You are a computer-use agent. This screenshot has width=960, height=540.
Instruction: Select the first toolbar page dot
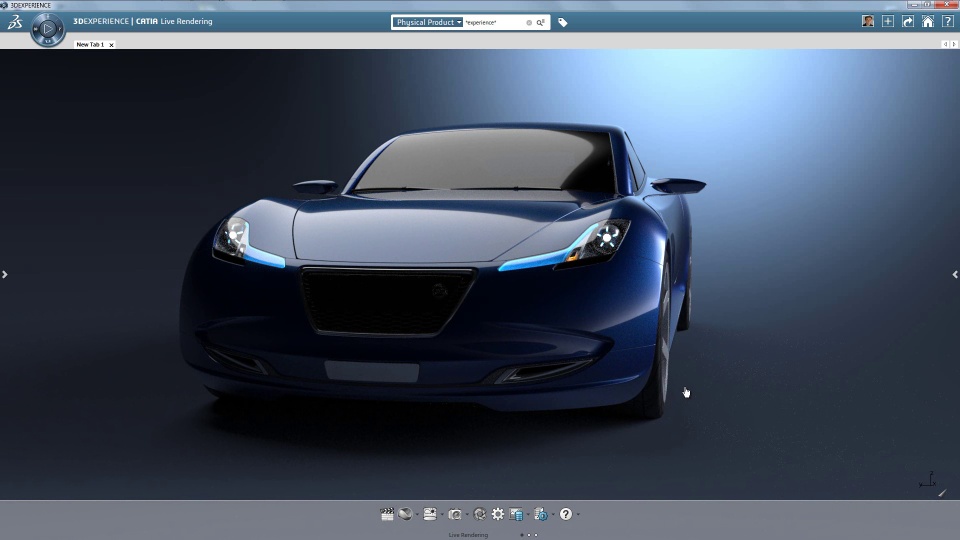pos(522,535)
